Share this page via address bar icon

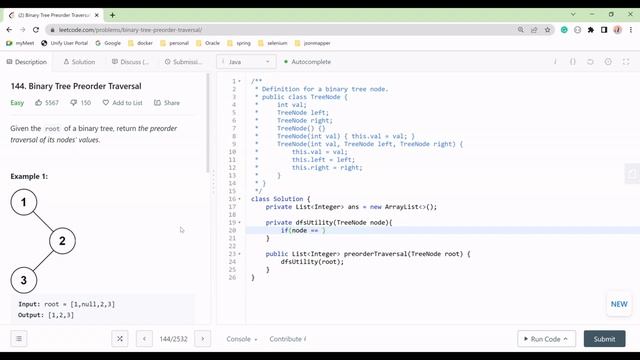pos(534,30)
